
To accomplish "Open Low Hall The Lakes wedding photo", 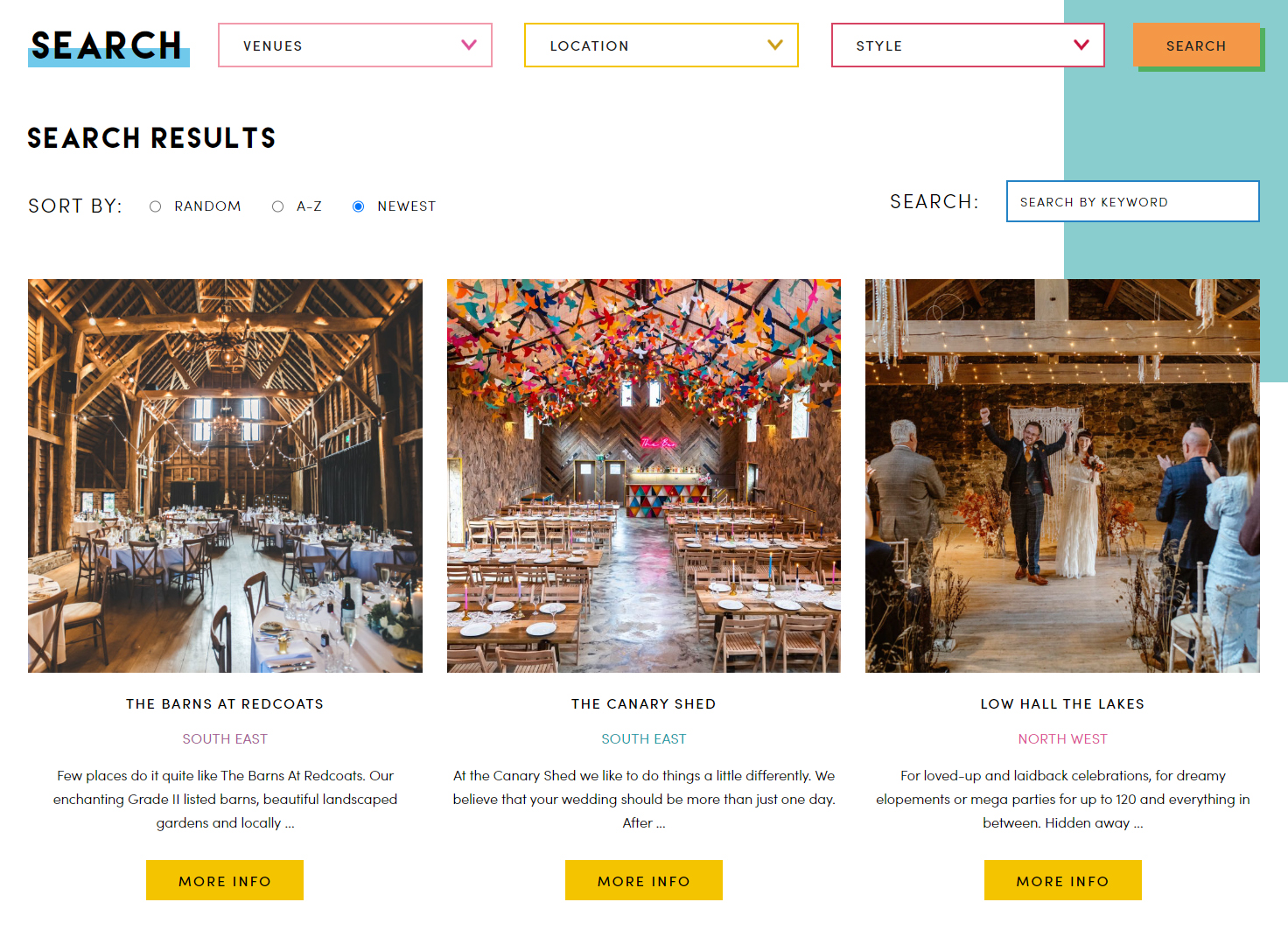I will click(1062, 476).
